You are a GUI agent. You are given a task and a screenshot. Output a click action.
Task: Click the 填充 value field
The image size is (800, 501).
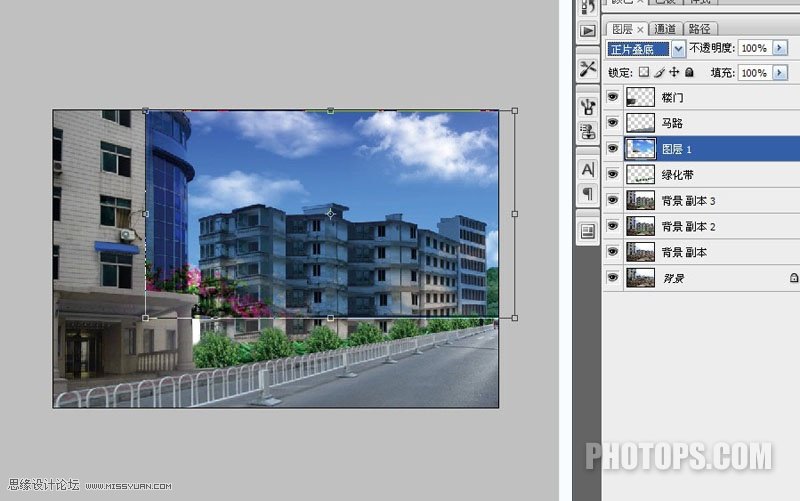point(754,73)
